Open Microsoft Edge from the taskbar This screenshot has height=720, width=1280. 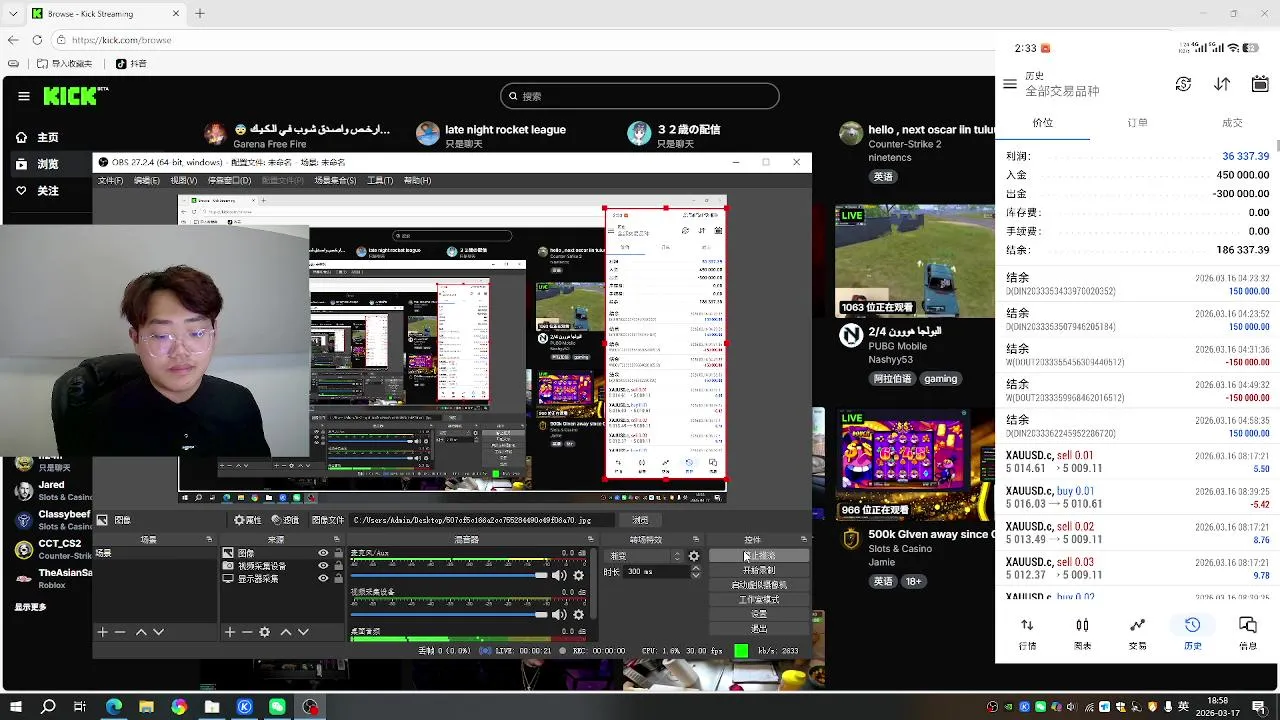coord(114,707)
